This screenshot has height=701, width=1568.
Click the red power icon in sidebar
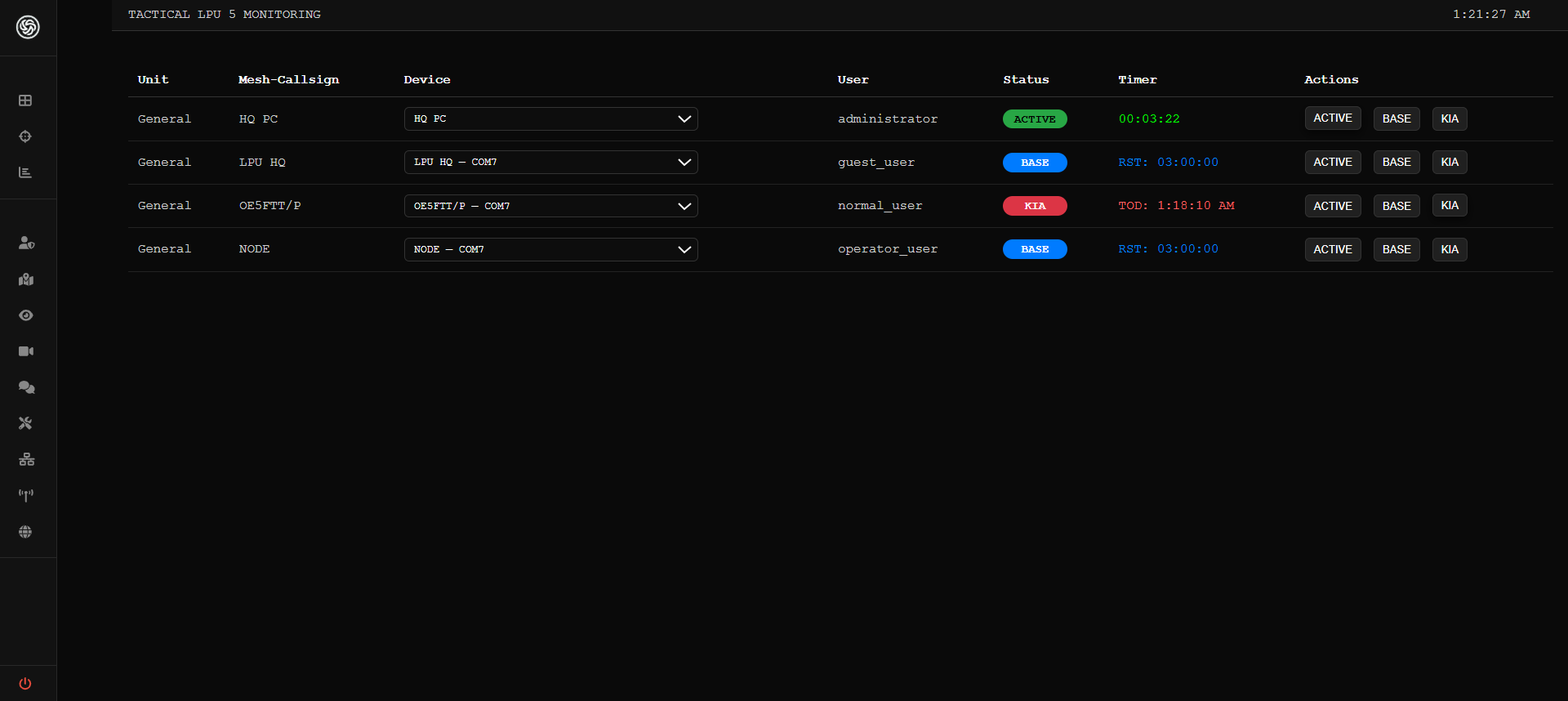click(25, 684)
